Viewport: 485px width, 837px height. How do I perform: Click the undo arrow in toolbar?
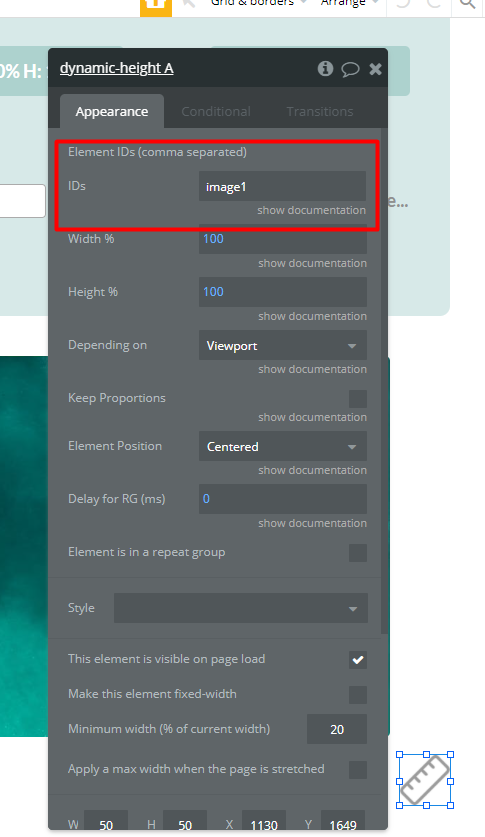click(x=403, y=4)
